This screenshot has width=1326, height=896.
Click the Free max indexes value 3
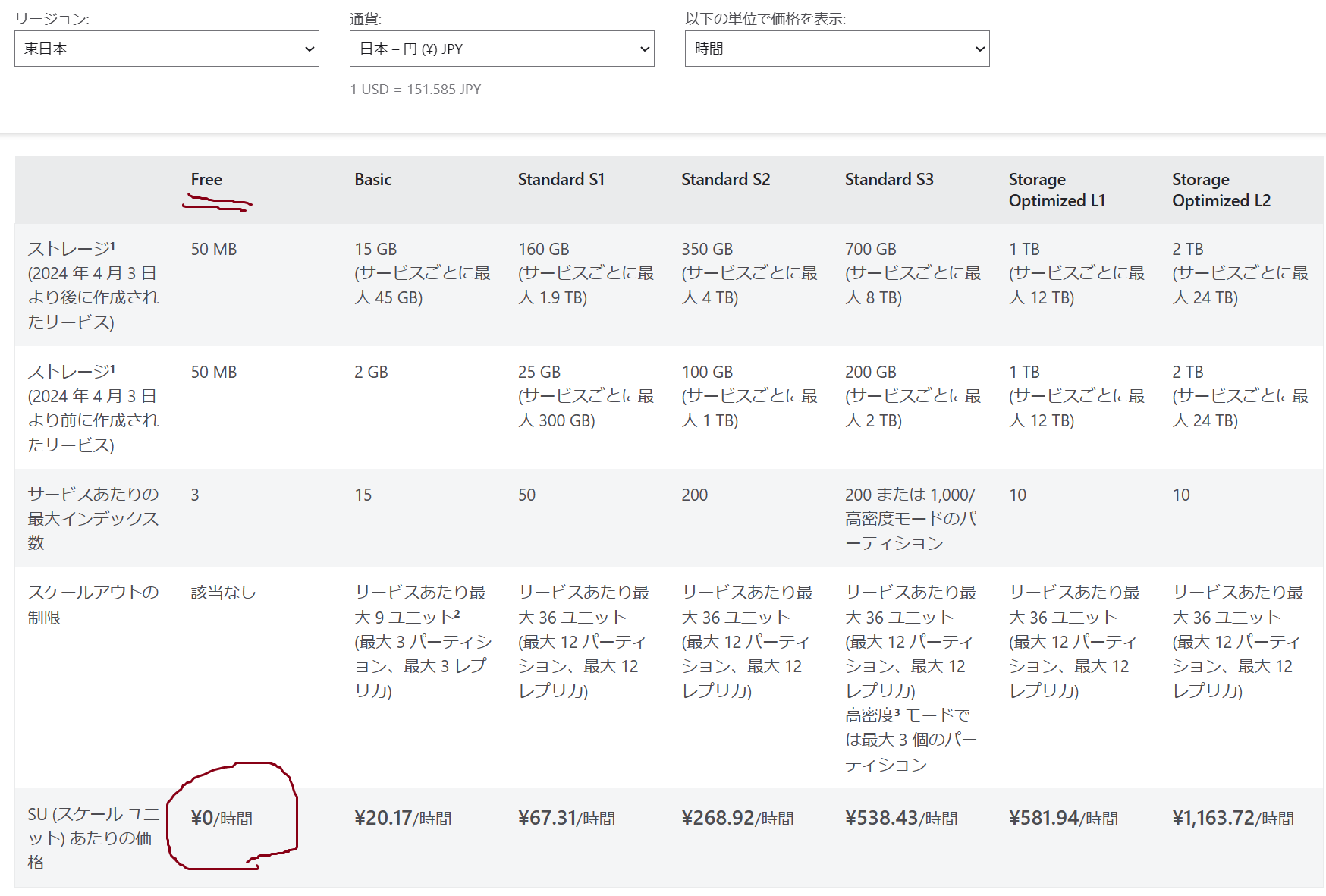[x=195, y=495]
